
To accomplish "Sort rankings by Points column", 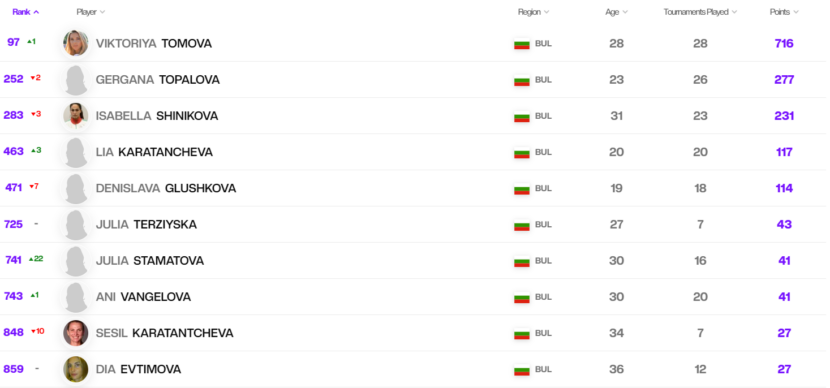I will coord(783,12).
